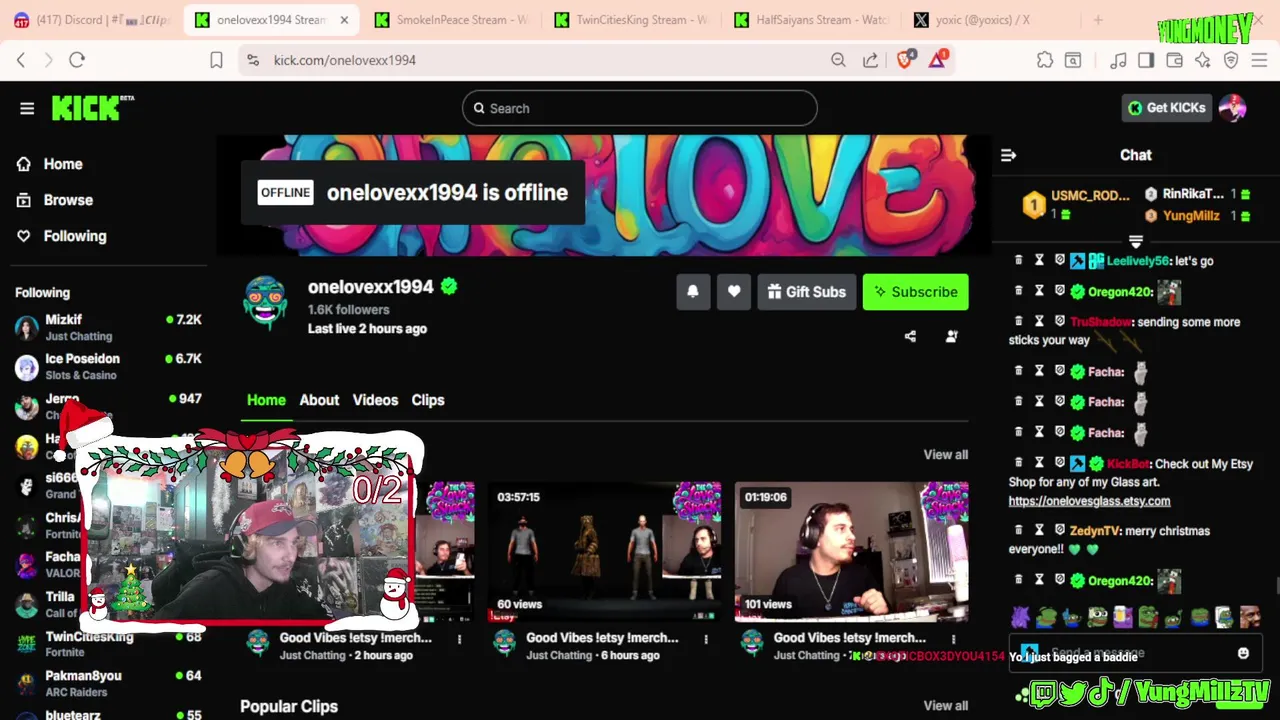Open the 03:57:15 video thumbnail
1280x720 pixels.
605,552
